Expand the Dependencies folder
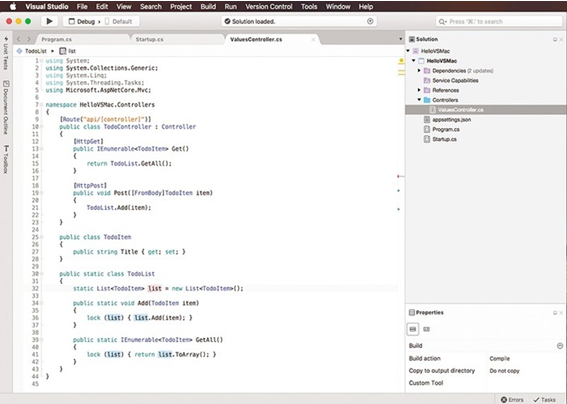This screenshot has width=567, height=404. 419,71
